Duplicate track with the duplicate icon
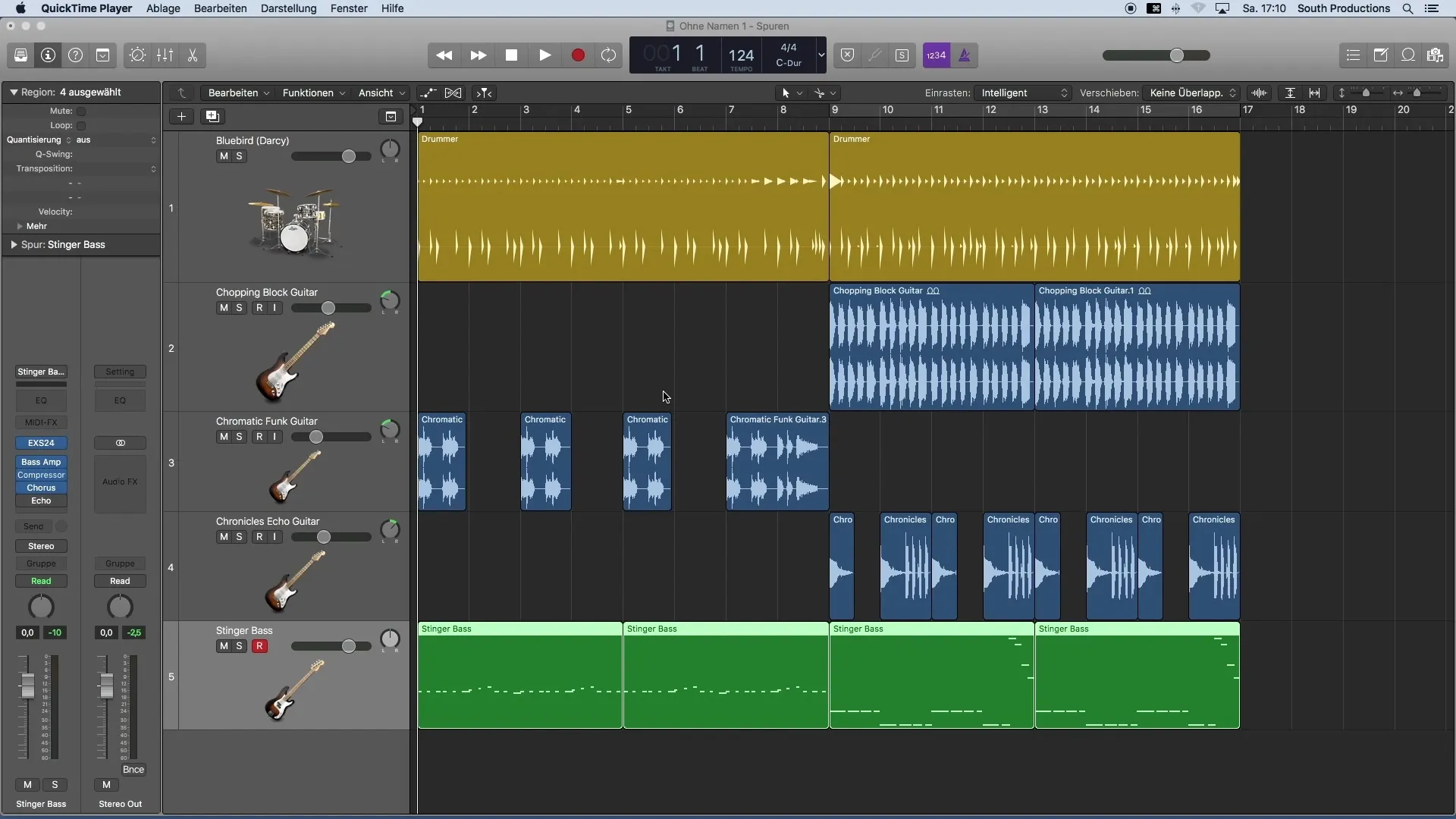1456x819 pixels. click(x=212, y=116)
